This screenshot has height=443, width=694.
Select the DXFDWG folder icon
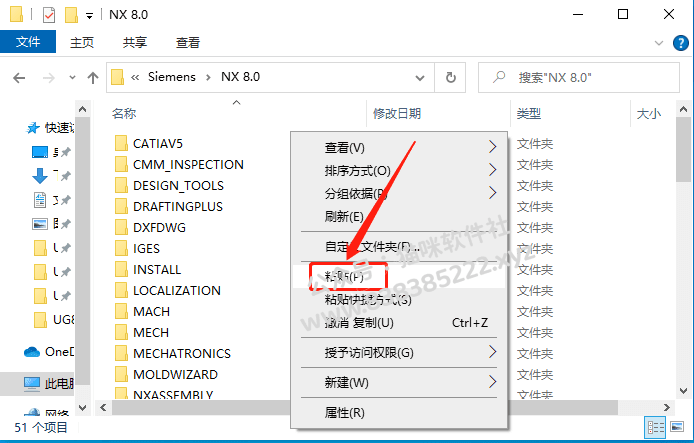click(x=121, y=227)
